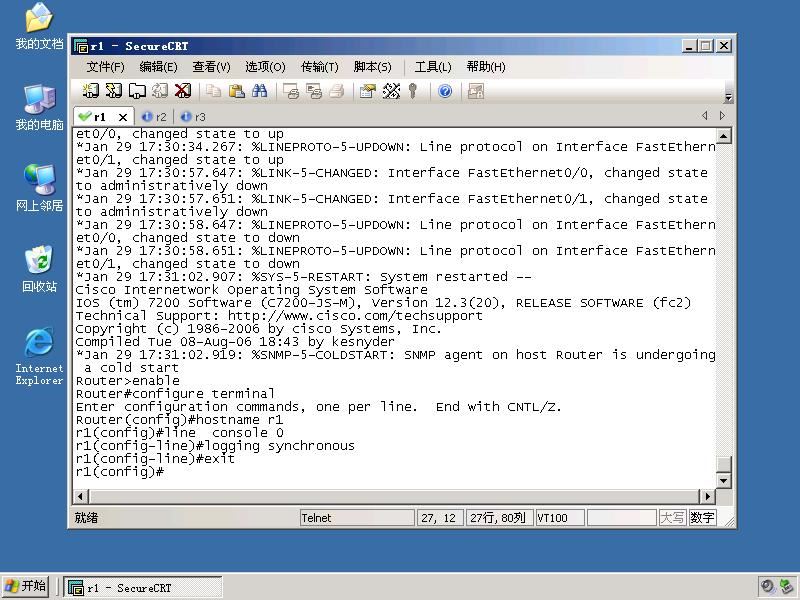Click the horizontal scrollbar right arrow
Screen dimensions: 800x600
(707, 496)
